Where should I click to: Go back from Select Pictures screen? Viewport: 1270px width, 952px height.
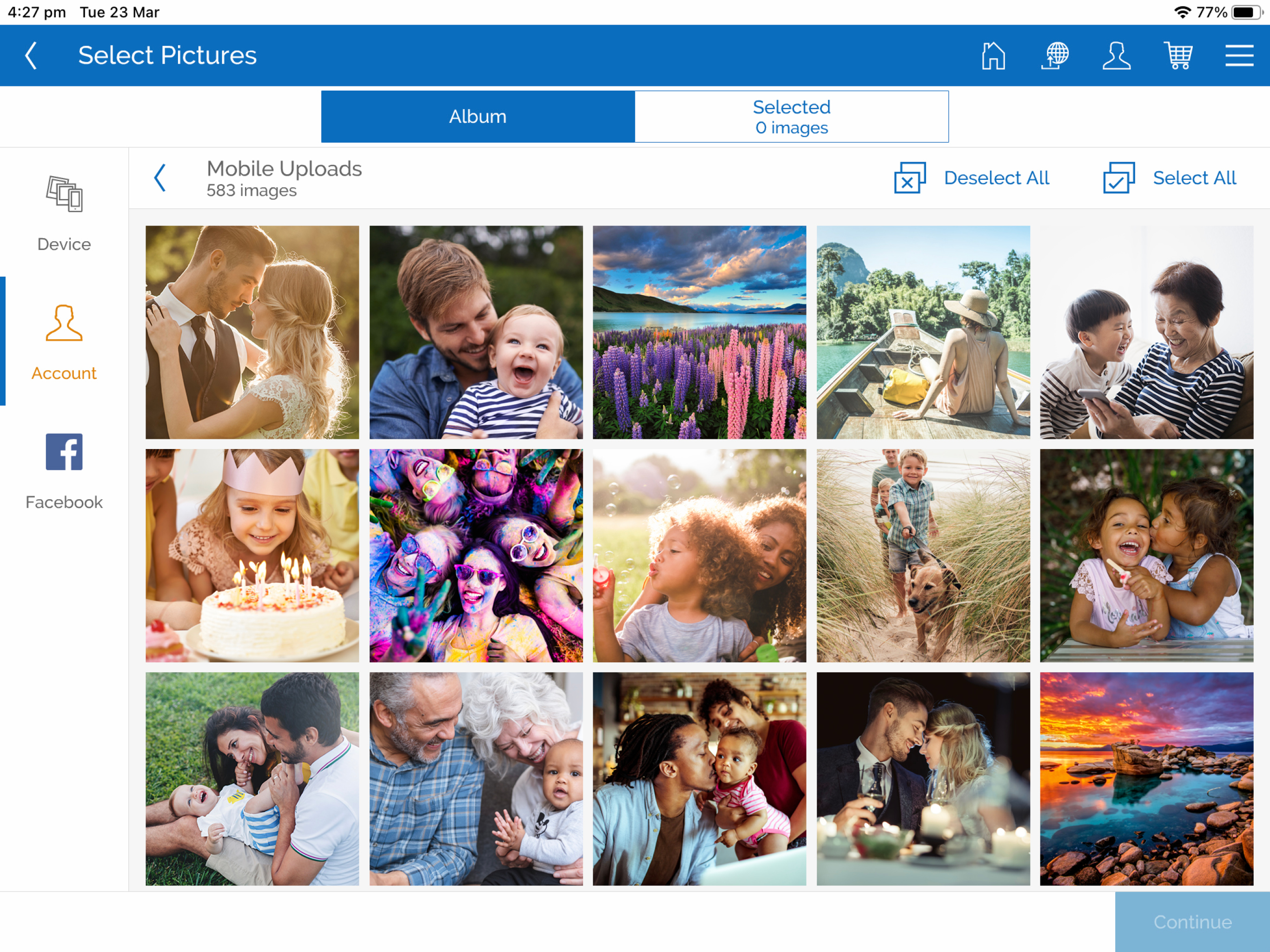pyautogui.click(x=32, y=56)
